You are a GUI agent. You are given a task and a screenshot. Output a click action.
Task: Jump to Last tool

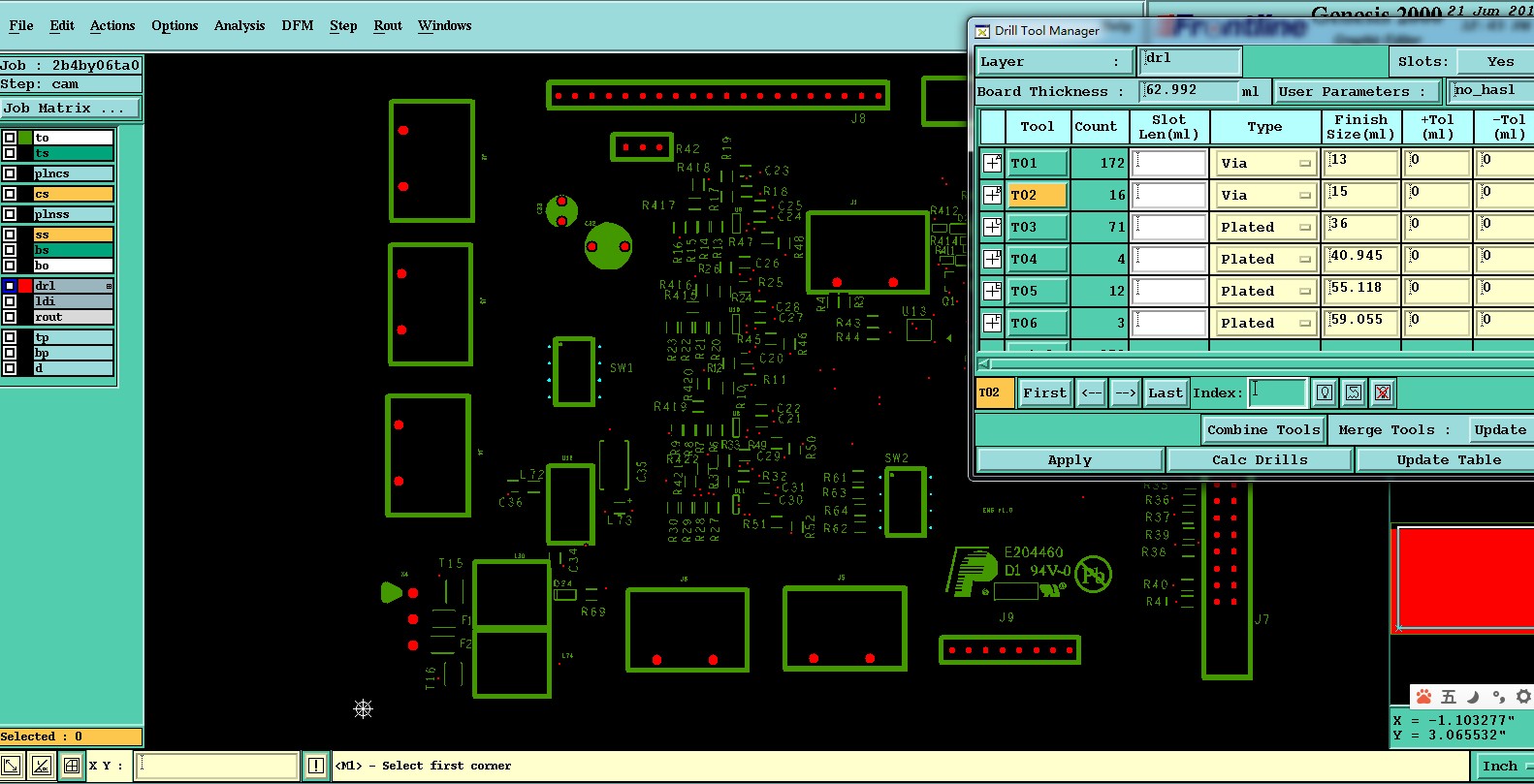click(1166, 392)
